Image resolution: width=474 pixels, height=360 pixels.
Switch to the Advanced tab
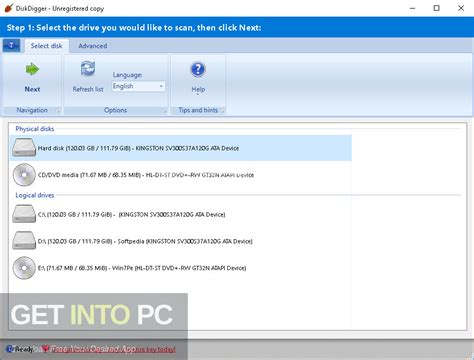pyautogui.click(x=93, y=46)
